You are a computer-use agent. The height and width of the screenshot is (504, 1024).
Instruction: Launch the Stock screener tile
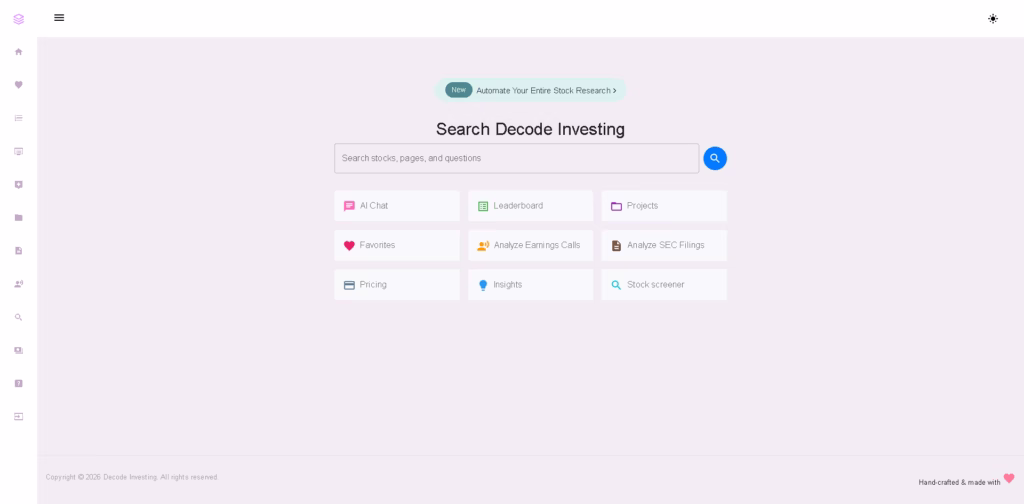tap(664, 285)
